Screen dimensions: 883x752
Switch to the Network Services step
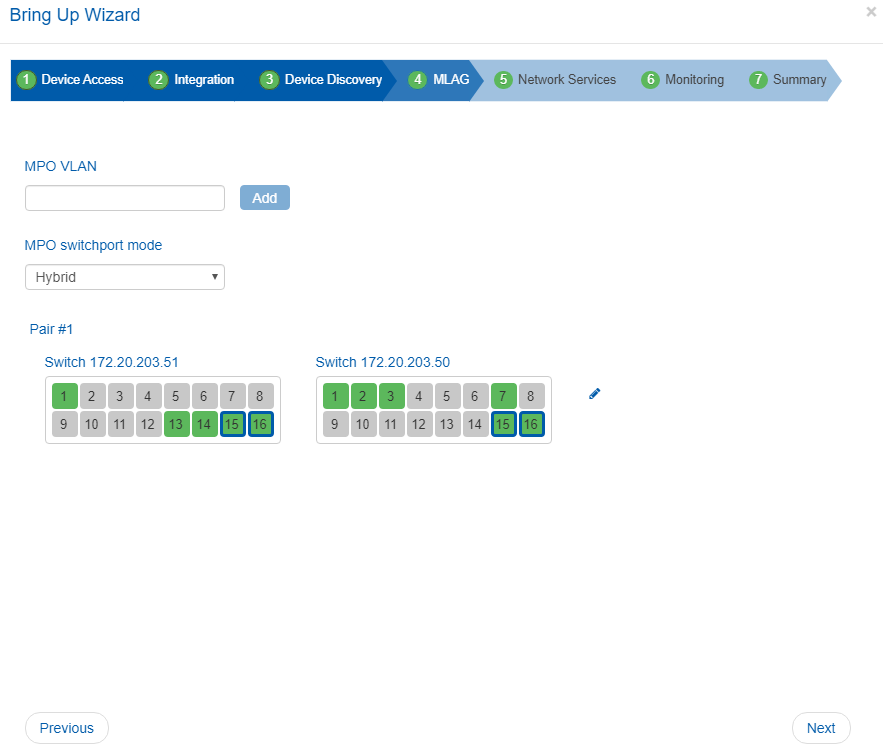point(556,80)
